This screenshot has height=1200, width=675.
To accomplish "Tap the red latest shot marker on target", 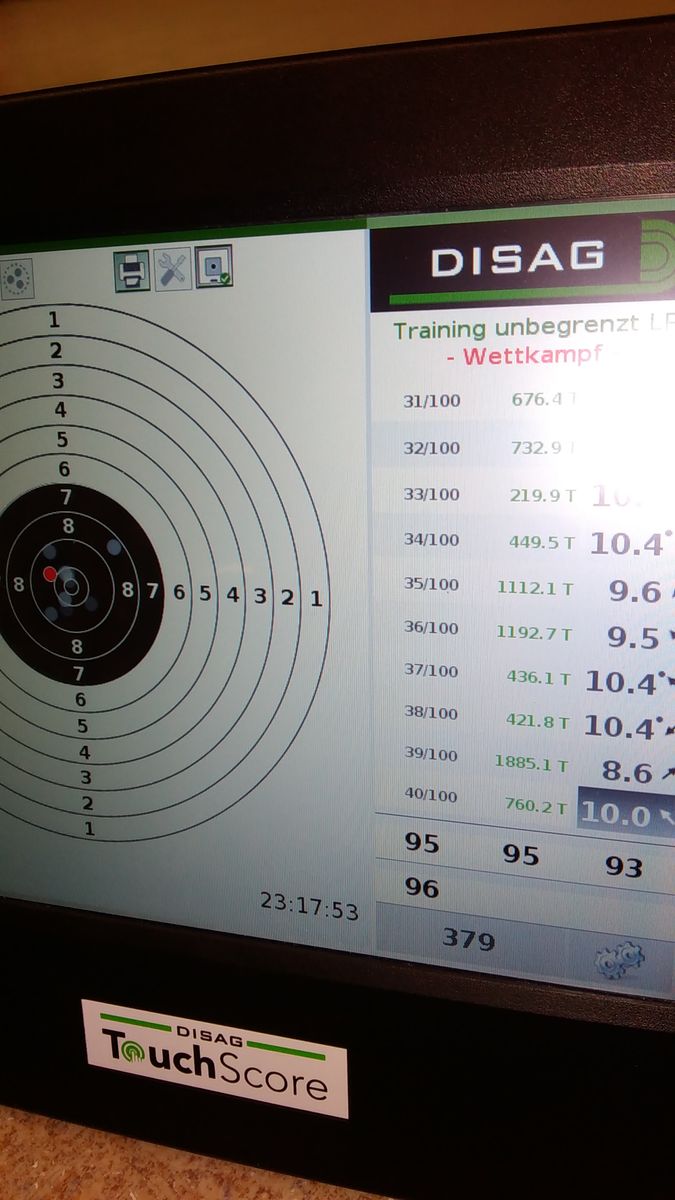I will click(50, 574).
